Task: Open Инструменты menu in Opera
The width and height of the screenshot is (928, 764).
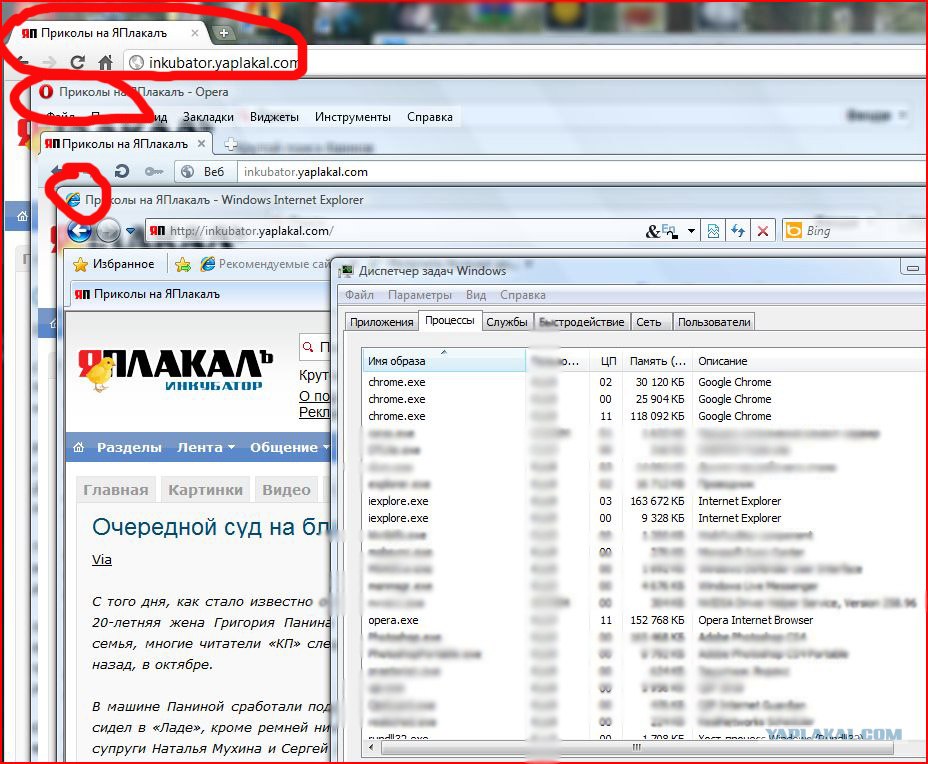Action: point(353,117)
